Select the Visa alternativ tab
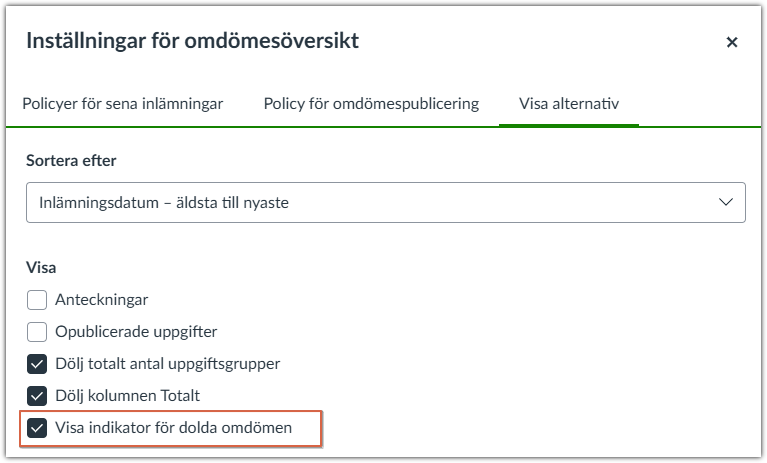767x463 pixels. pyautogui.click(x=568, y=103)
